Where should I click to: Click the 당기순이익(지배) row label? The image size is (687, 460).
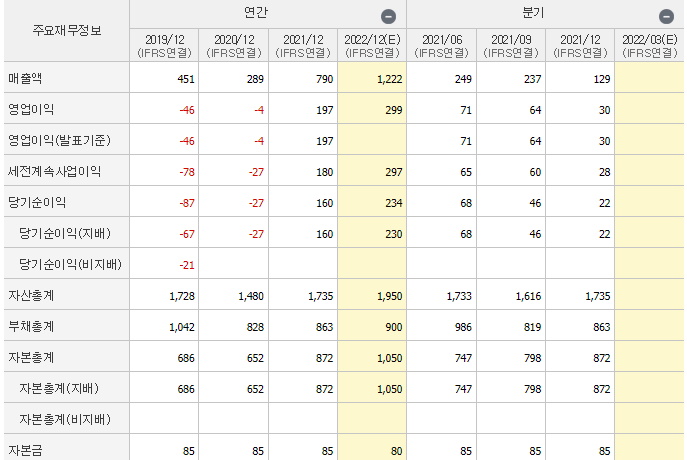[x=65, y=234]
